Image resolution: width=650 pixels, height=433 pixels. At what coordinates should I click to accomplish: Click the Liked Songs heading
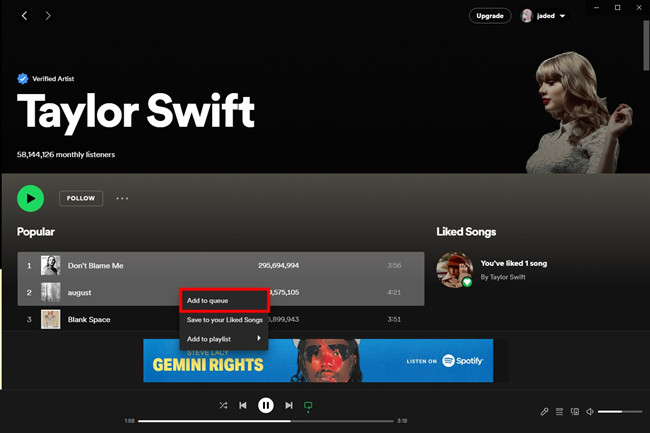(x=466, y=232)
